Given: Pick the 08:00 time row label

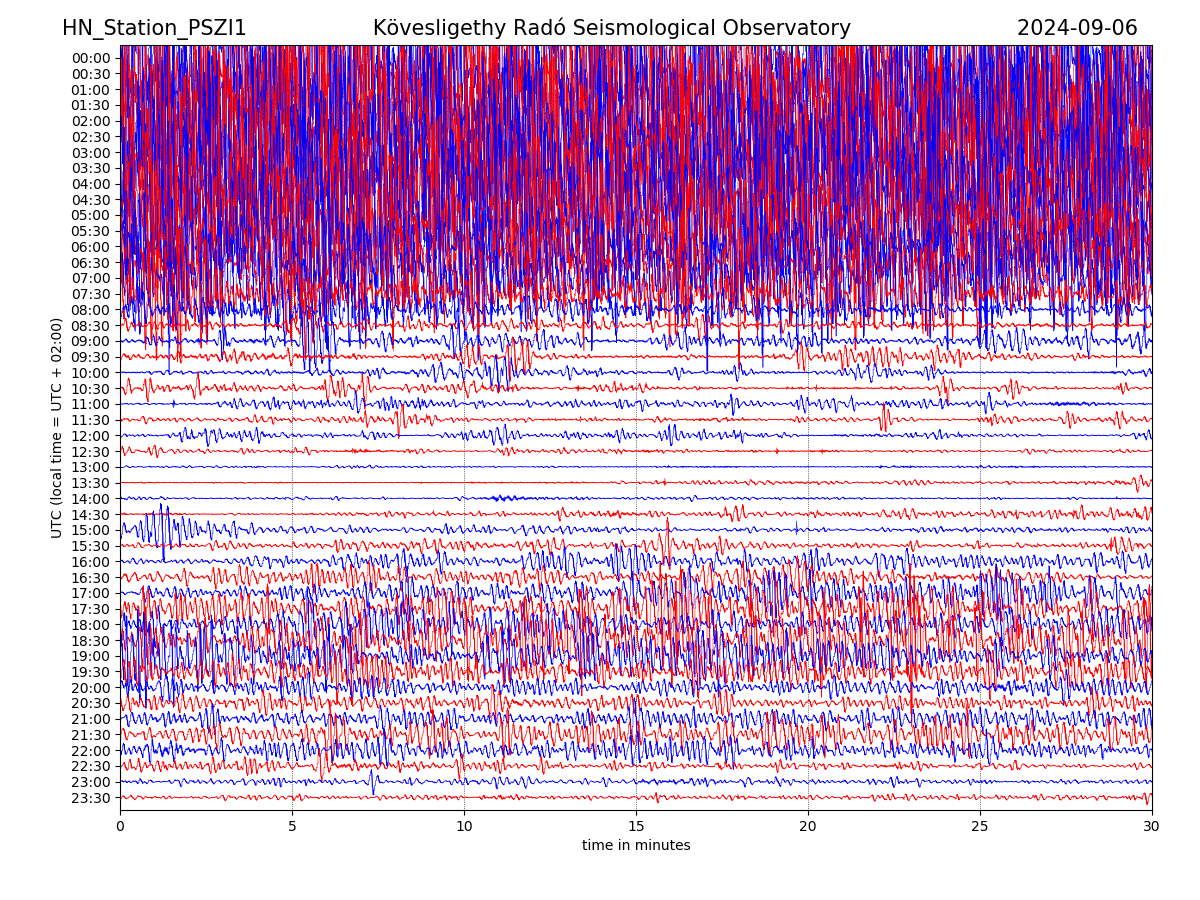Looking at the screenshot, I should (x=91, y=310).
